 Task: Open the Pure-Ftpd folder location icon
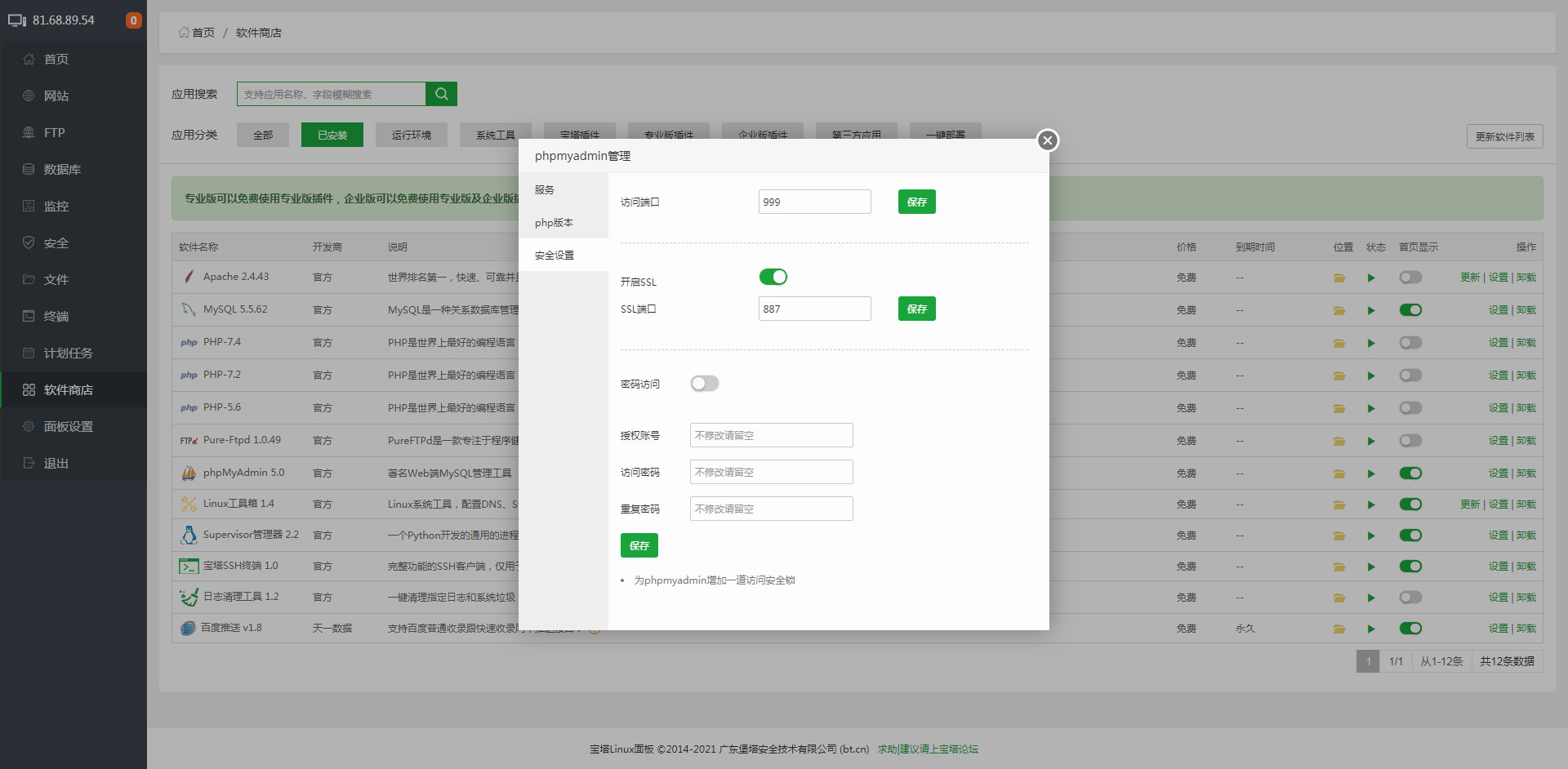1339,441
